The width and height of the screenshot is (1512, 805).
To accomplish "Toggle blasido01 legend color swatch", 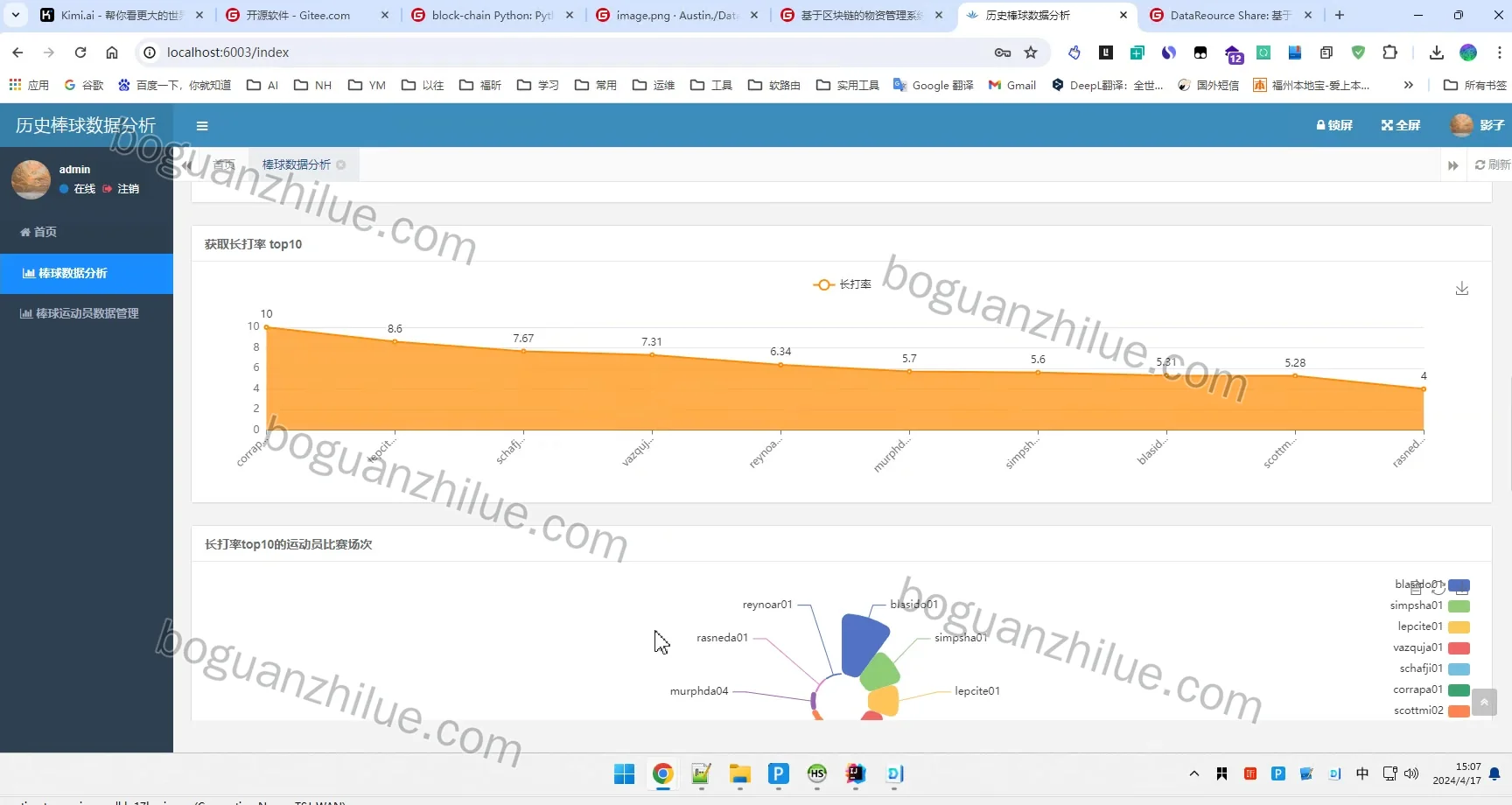I will click(1459, 585).
